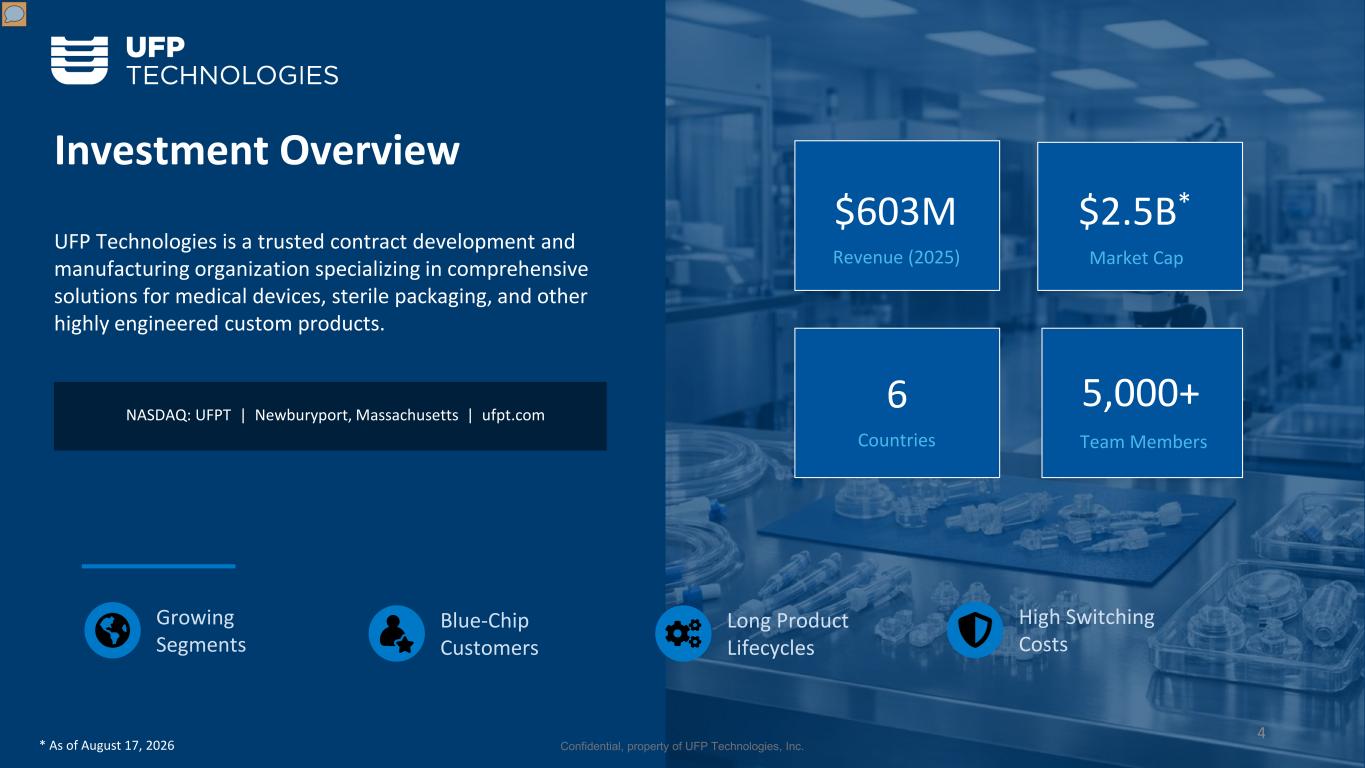
Task: Click the 6 Countries stat card
Action: tap(897, 403)
